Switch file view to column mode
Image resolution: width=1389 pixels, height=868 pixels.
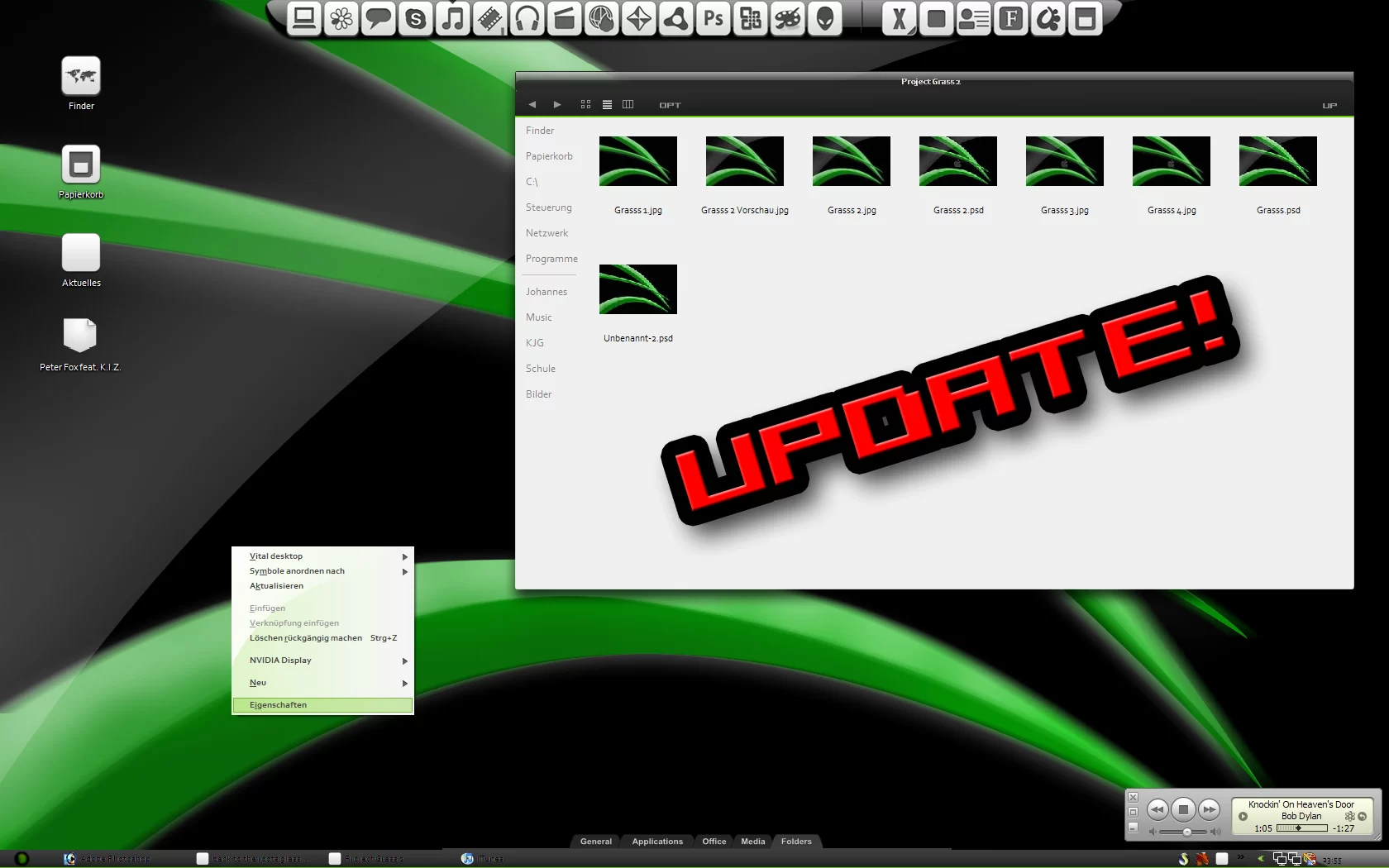628,105
